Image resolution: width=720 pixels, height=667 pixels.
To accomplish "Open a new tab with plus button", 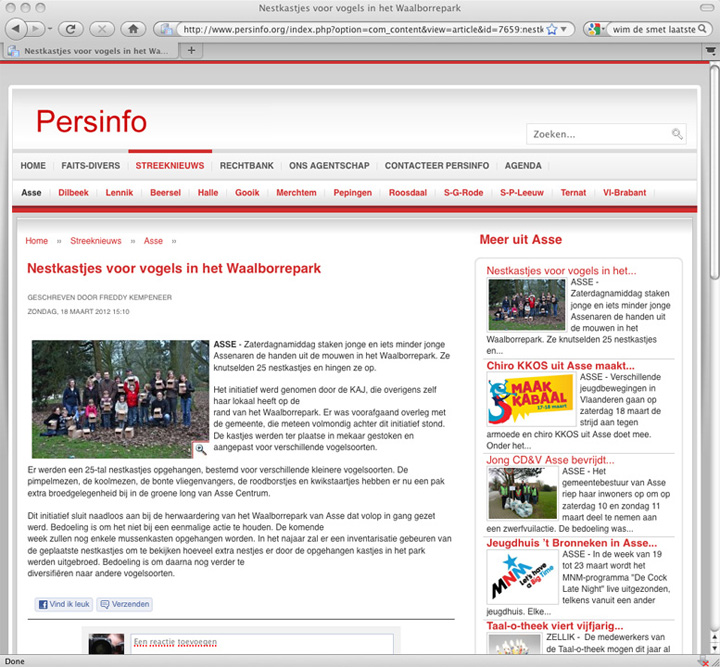I will [191, 50].
